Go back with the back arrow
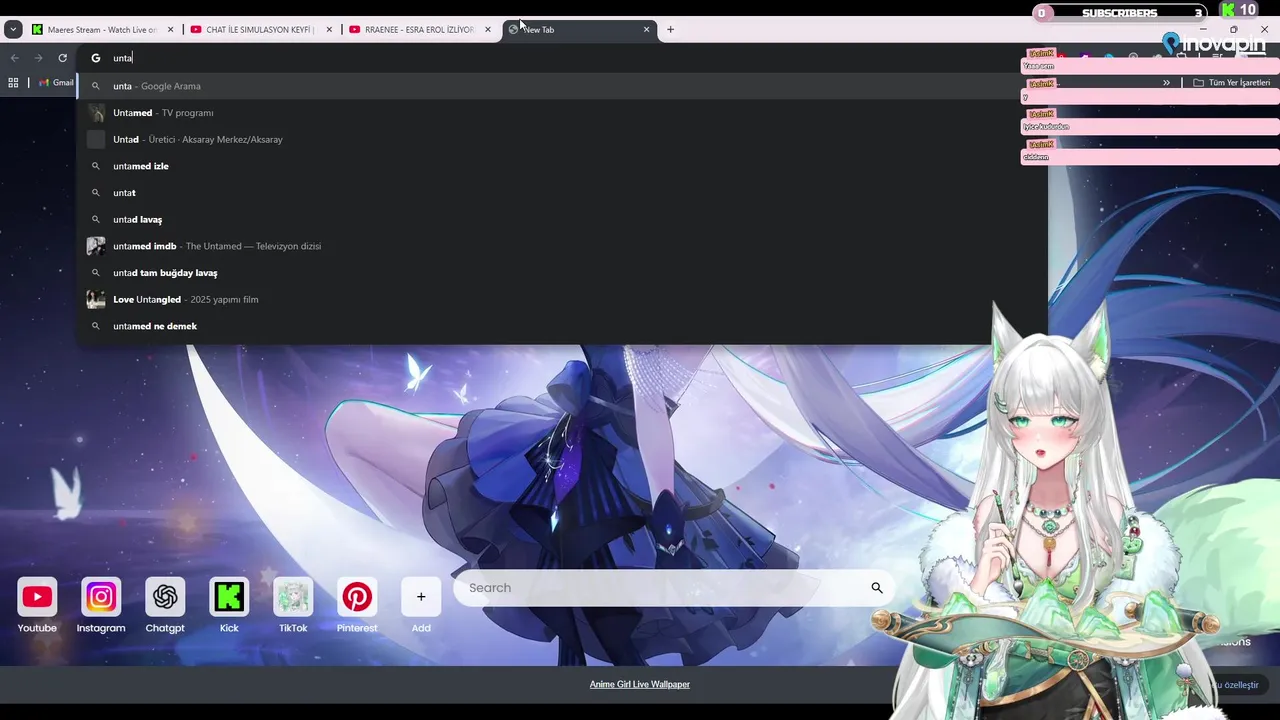The width and height of the screenshot is (1280, 720). 15,58
